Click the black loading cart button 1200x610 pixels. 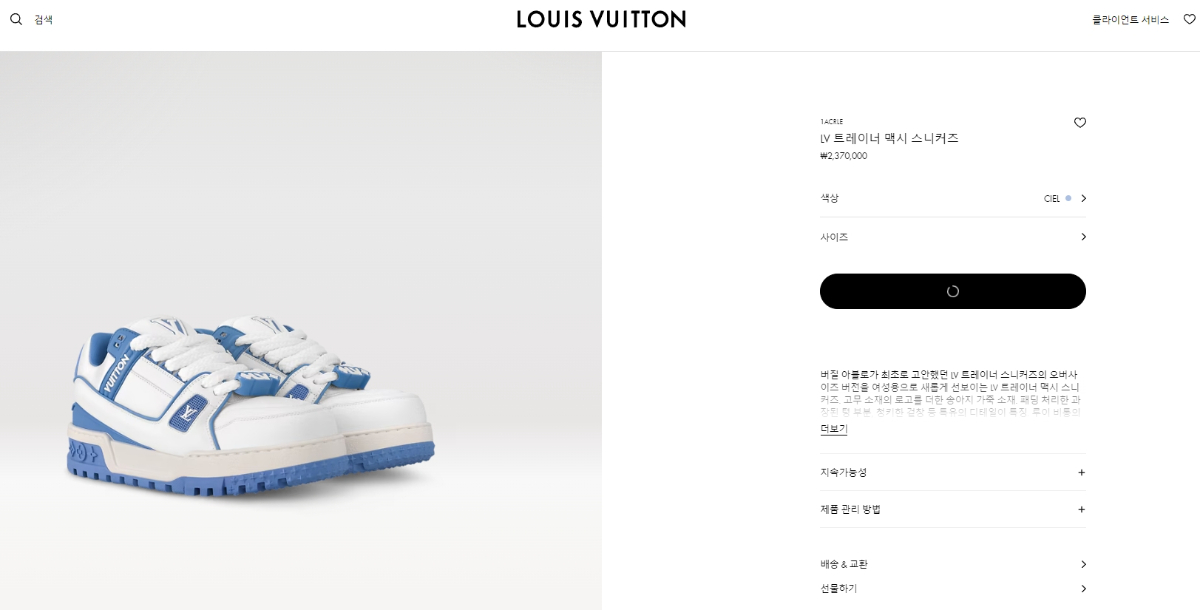(x=953, y=291)
